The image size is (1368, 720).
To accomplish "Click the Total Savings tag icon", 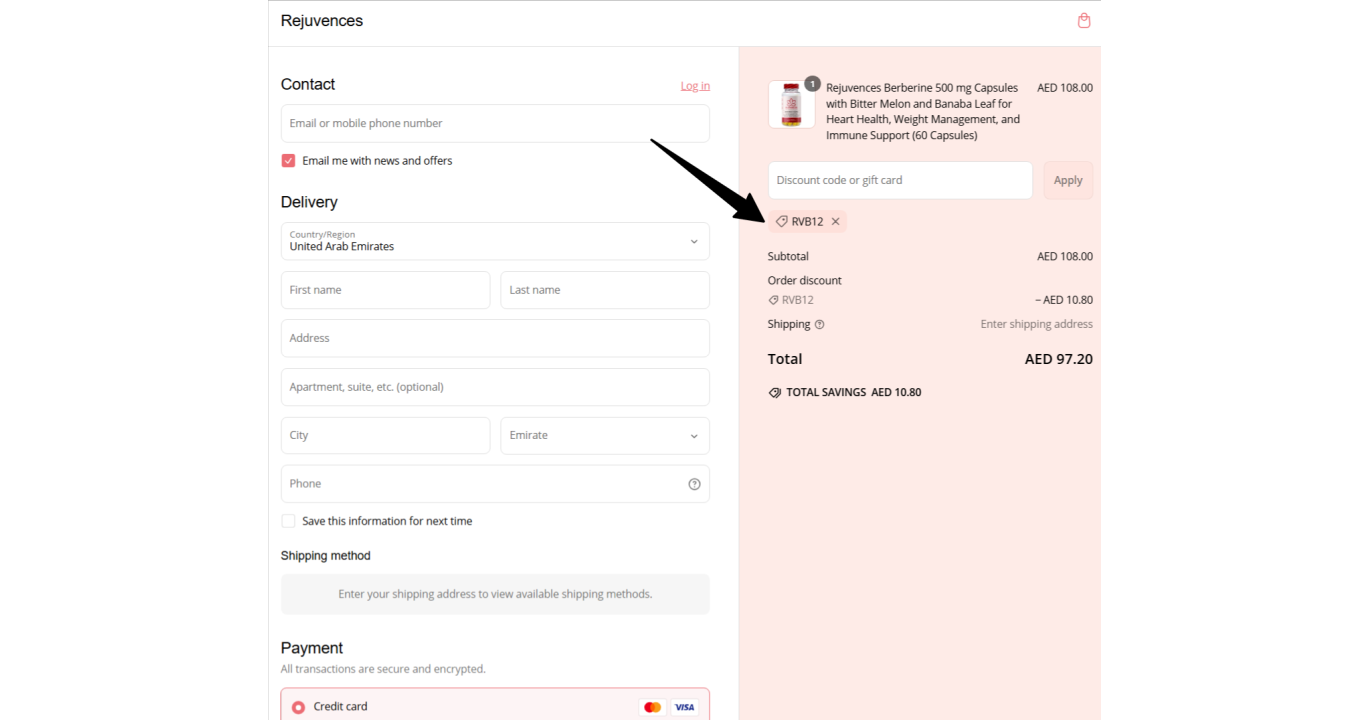I will coord(775,393).
